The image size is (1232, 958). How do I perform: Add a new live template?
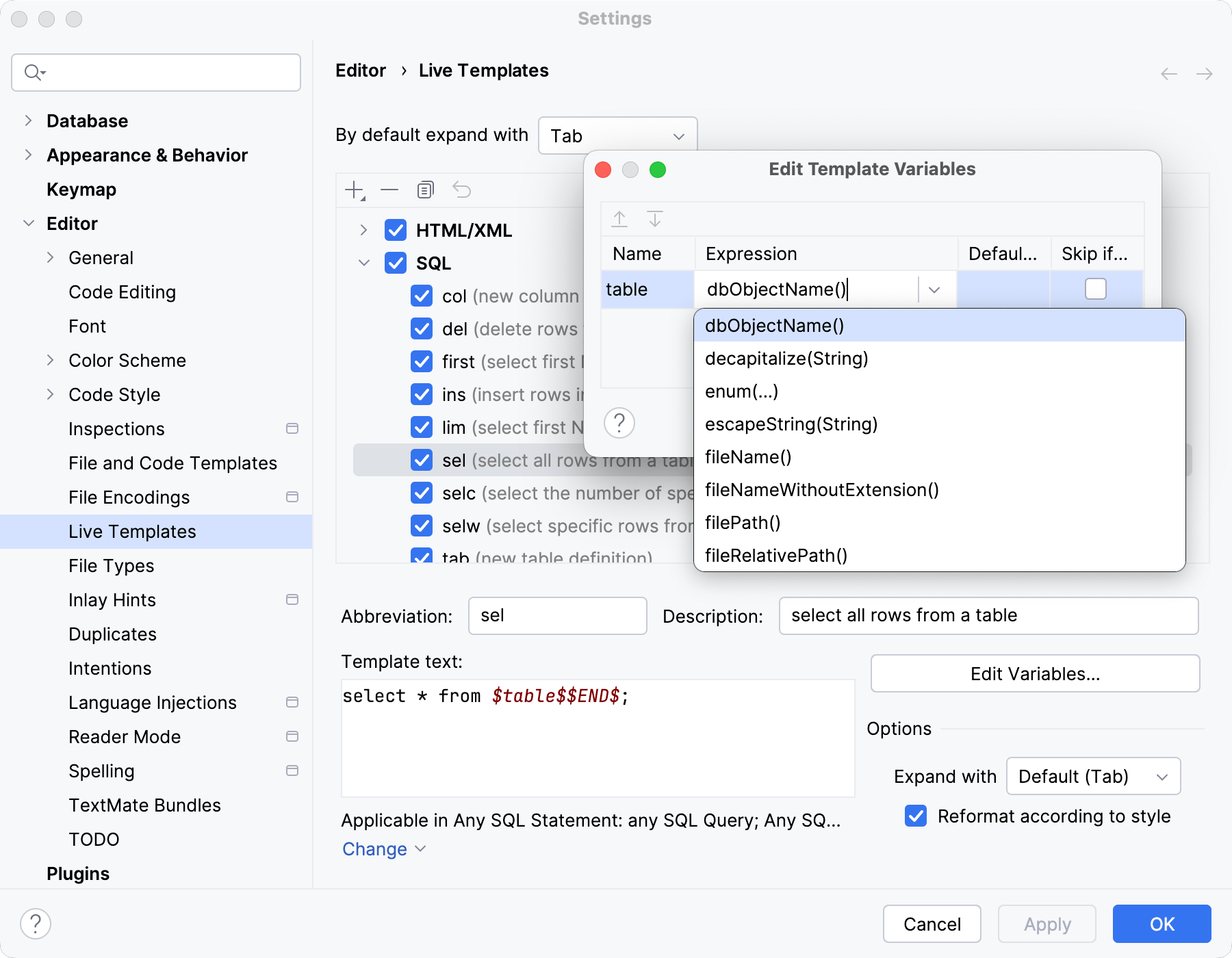pyautogui.click(x=353, y=190)
